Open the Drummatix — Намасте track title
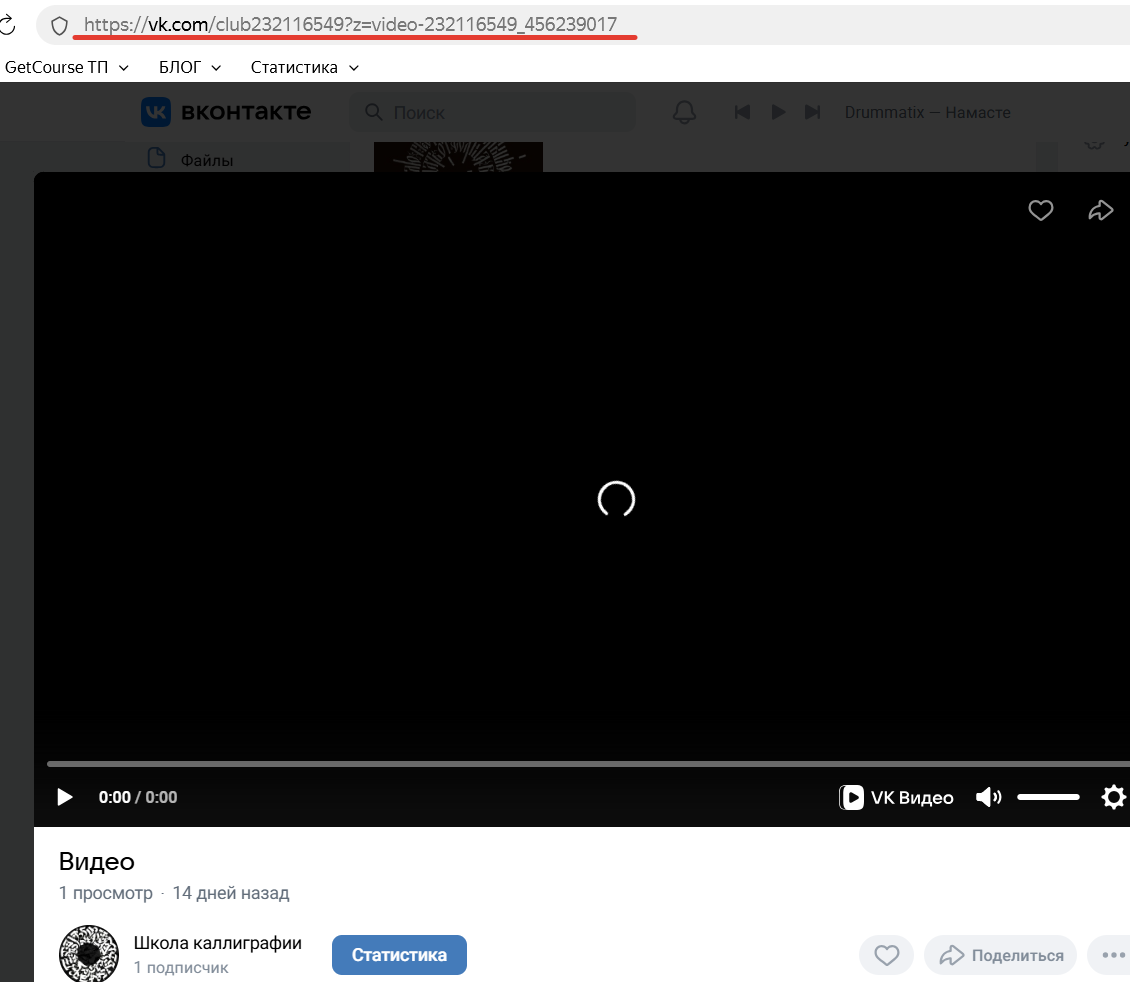Screen dimensions: 1130x982 click(928, 112)
